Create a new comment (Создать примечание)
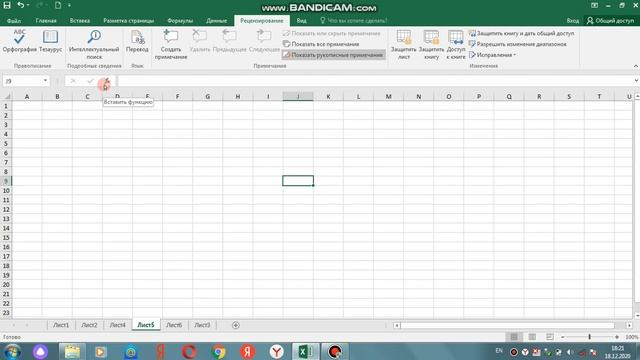 pyautogui.click(x=171, y=44)
